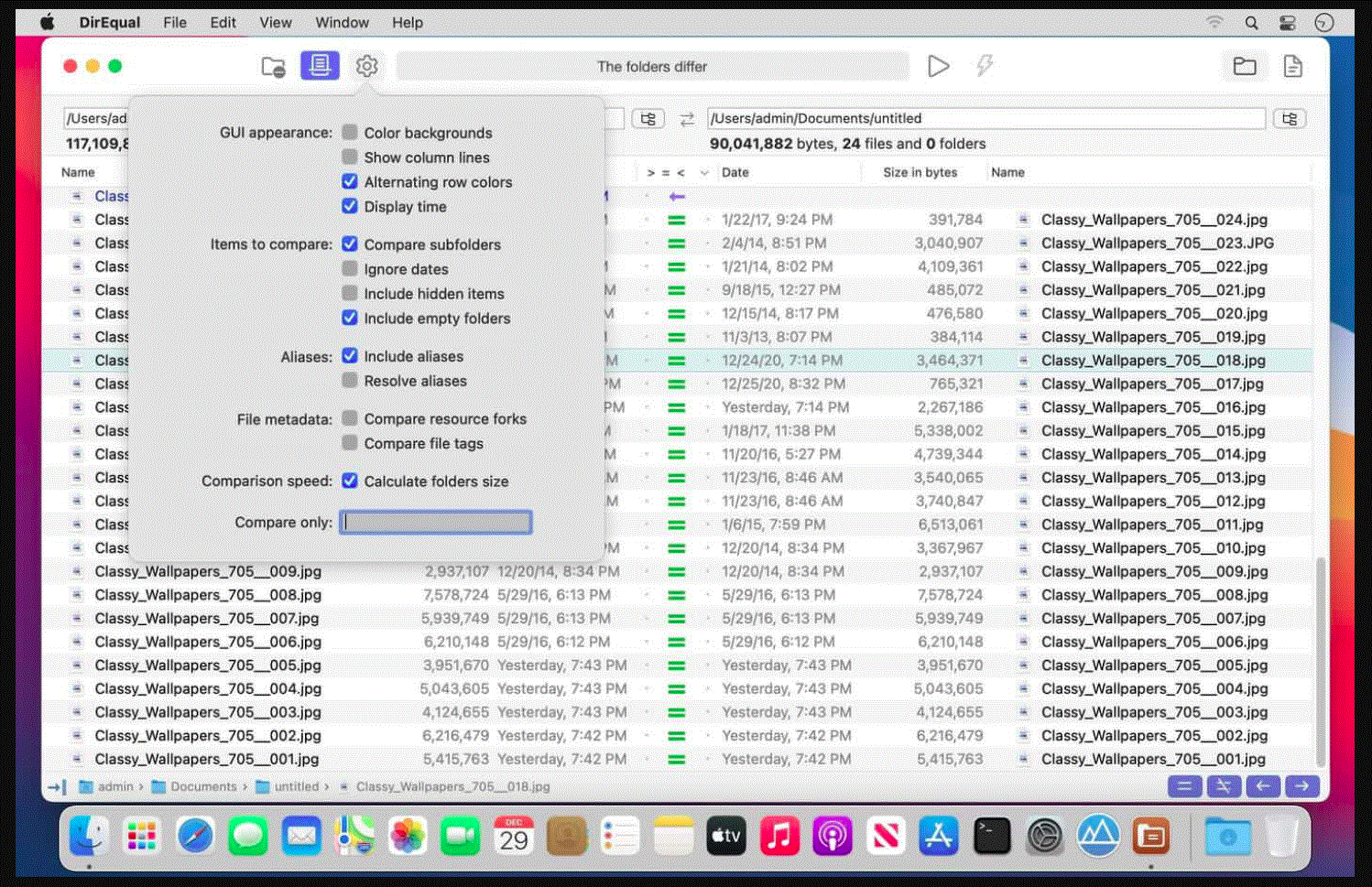Viewport: 1372px width, 887px height.
Task: Click the lightning quick compare icon
Action: pos(985,66)
